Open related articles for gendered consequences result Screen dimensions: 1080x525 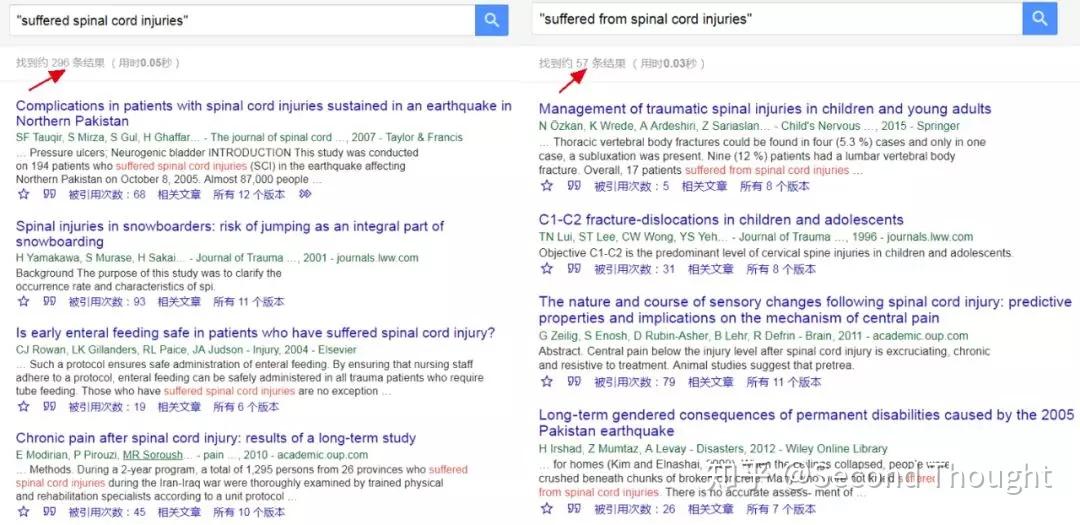click(711, 509)
